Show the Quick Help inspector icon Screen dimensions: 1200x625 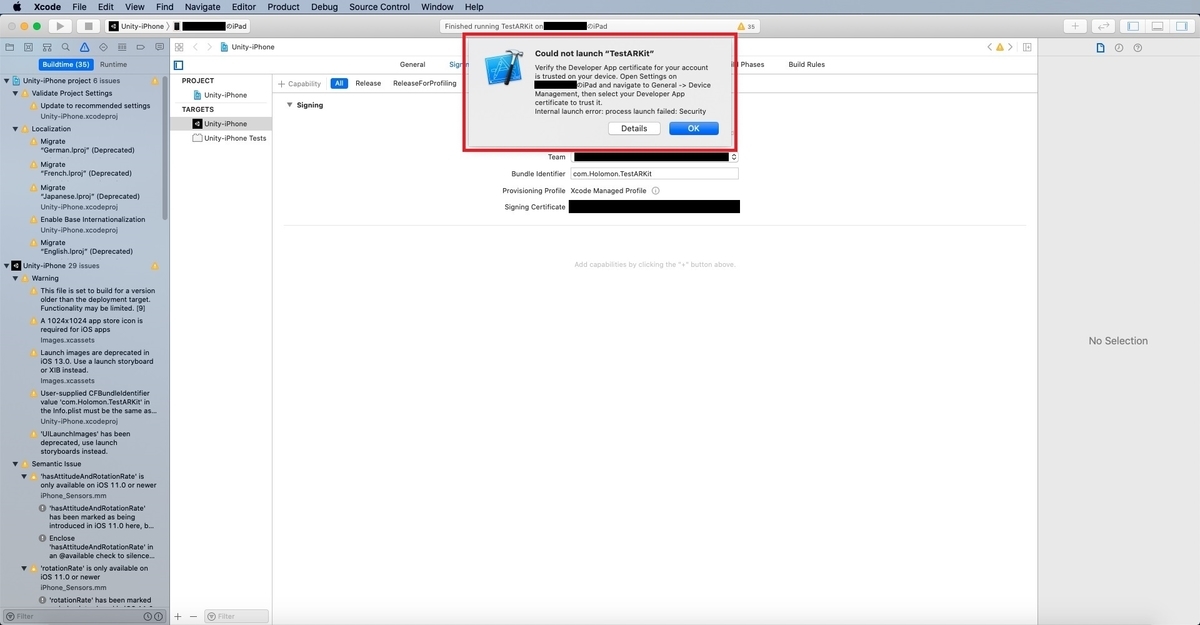pyautogui.click(x=1138, y=47)
